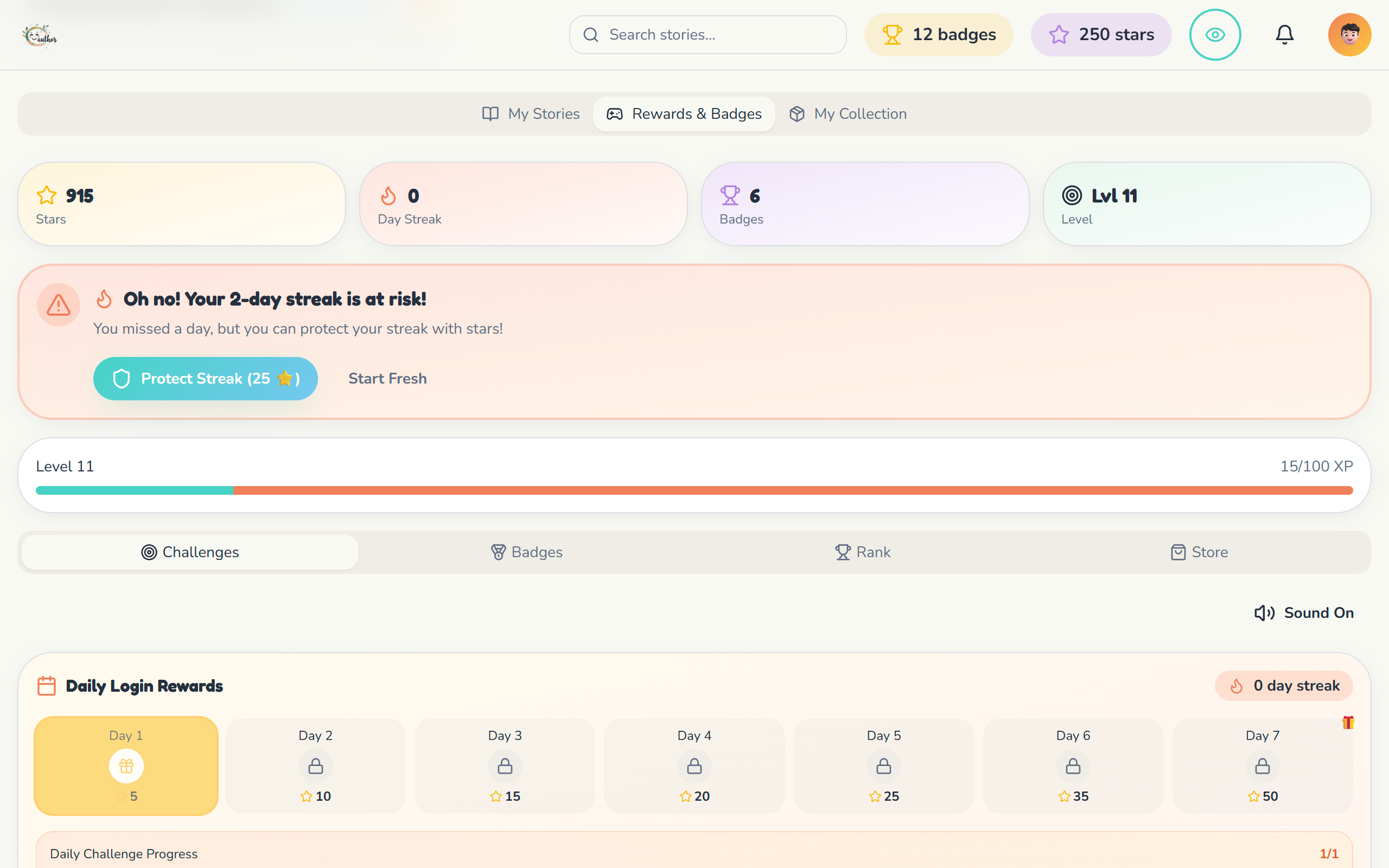Click the gift icon on Day 7 card corner
Image resolution: width=1389 pixels, height=868 pixels.
1348,722
